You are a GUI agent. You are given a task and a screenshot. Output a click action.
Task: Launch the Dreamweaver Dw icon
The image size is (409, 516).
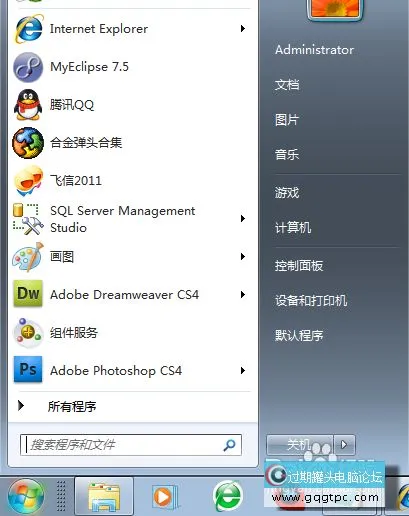28,294
